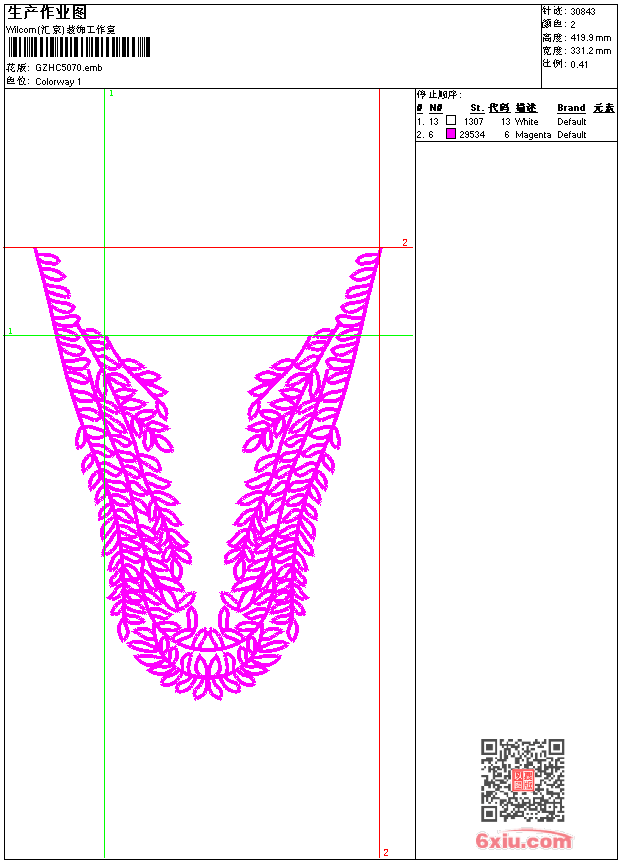This screenshot has width=620, height=860.
Task: Click the scale value 0.41
Action: click(x=579, y=63)
